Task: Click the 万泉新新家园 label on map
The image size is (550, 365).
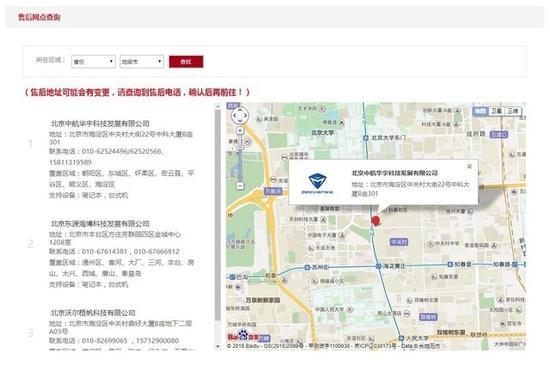Action: [263, 300]
